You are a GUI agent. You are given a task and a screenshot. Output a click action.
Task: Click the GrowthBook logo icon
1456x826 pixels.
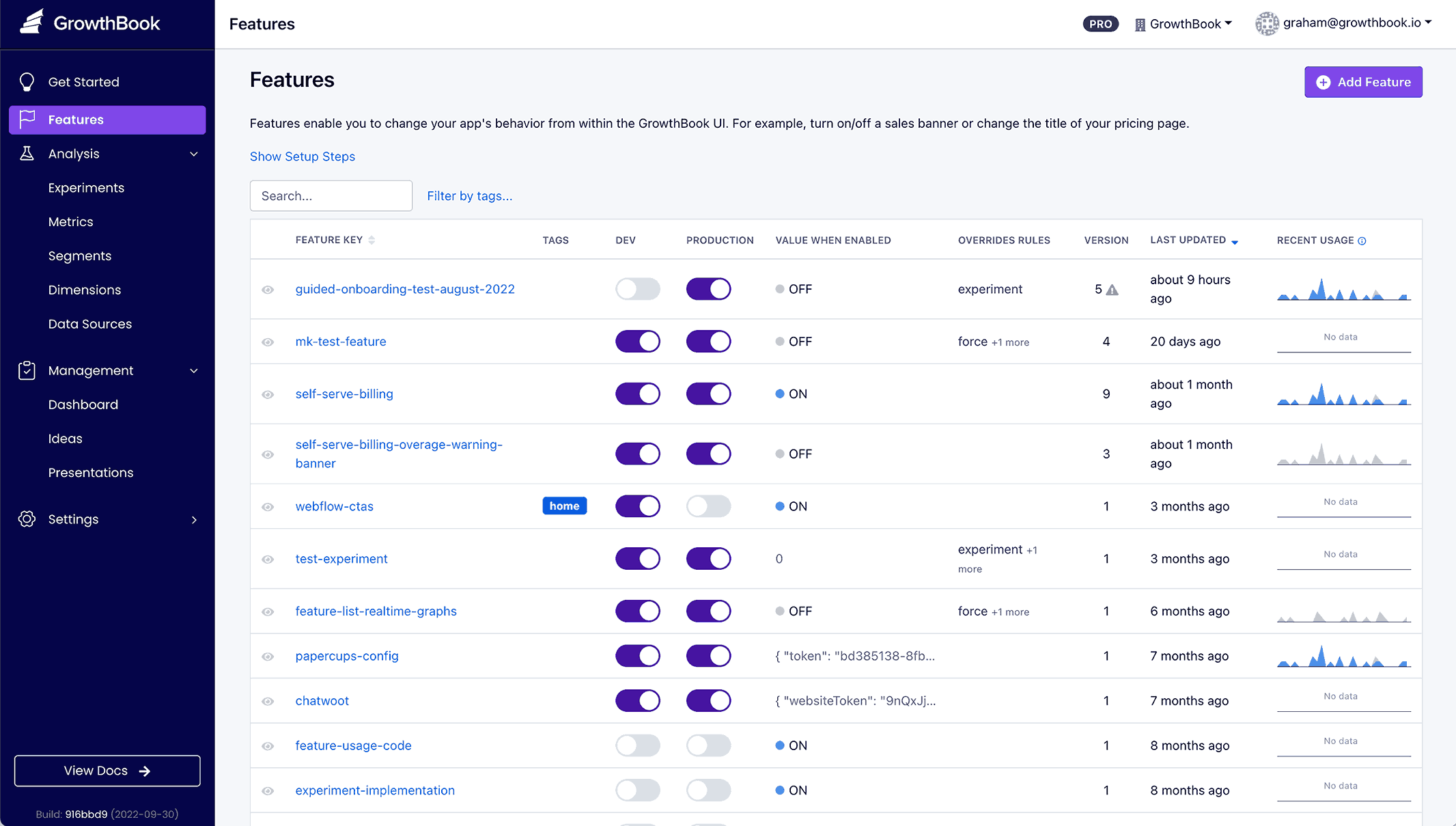coord(31,22)
